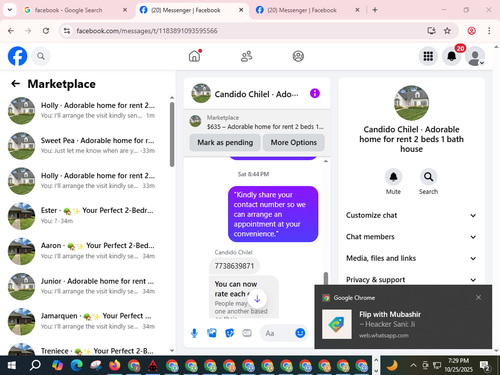This screenshot has width=500, height=375.
Task: Click the address bar URL
Action: point(147,31)
